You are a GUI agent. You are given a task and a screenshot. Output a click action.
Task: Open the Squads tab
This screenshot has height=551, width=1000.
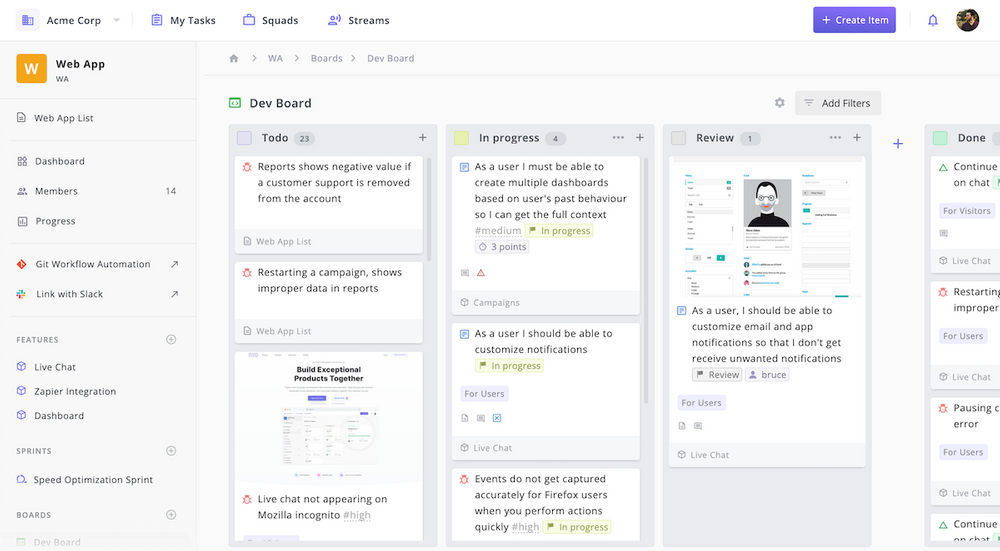point(270,20)
